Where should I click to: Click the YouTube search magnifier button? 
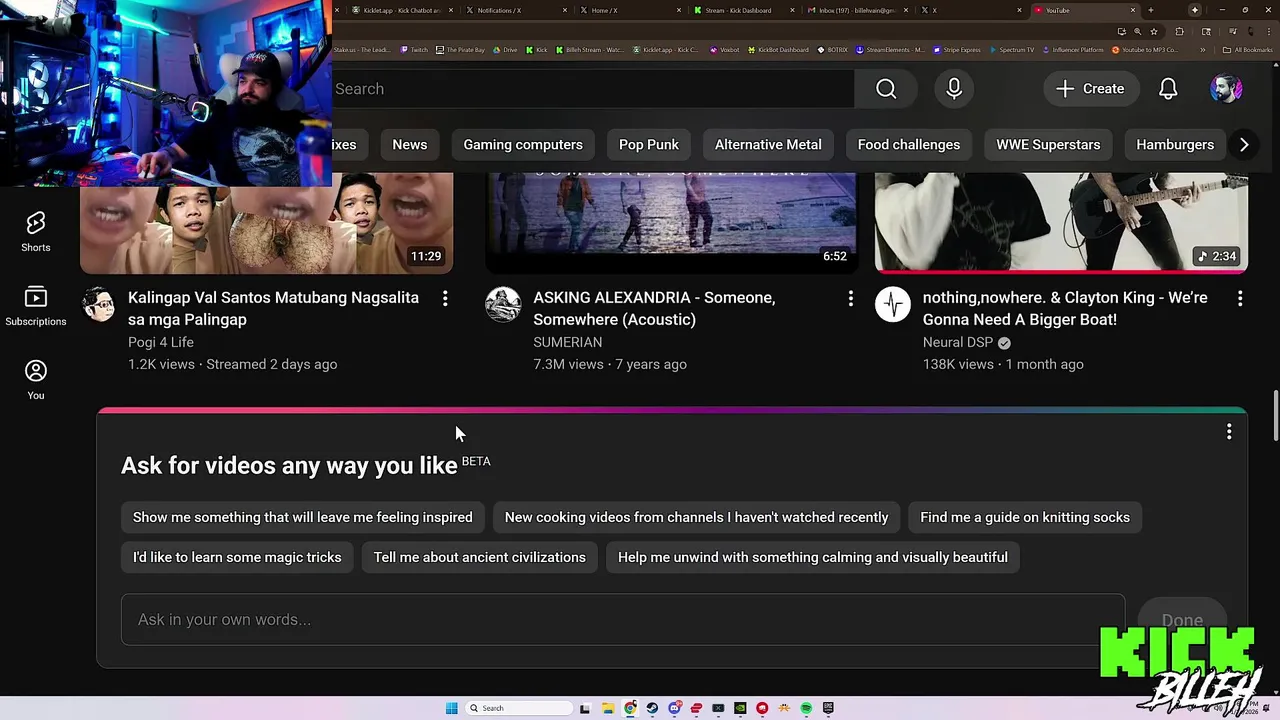point(886,89)
